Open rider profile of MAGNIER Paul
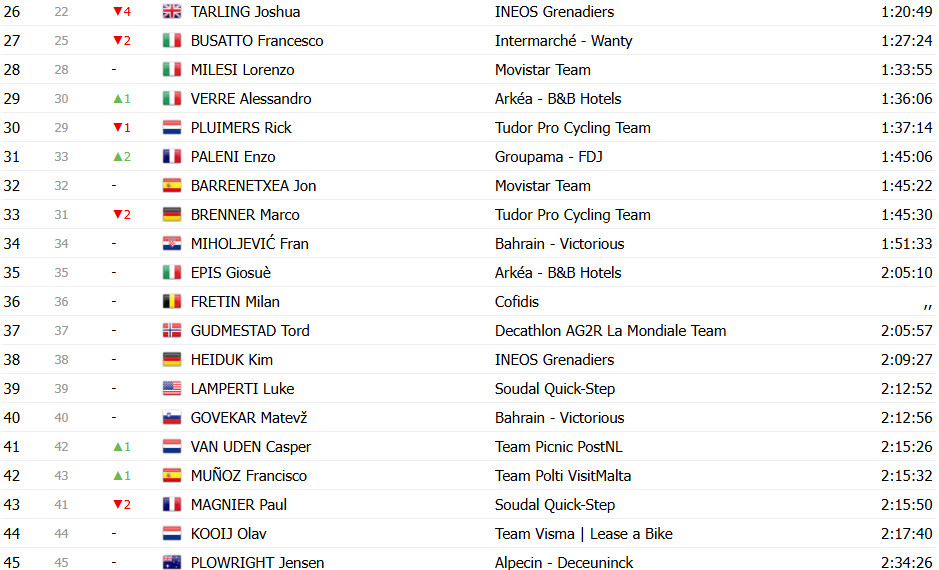The height and width of the screenshot is (570, 939). pos(238,505)
